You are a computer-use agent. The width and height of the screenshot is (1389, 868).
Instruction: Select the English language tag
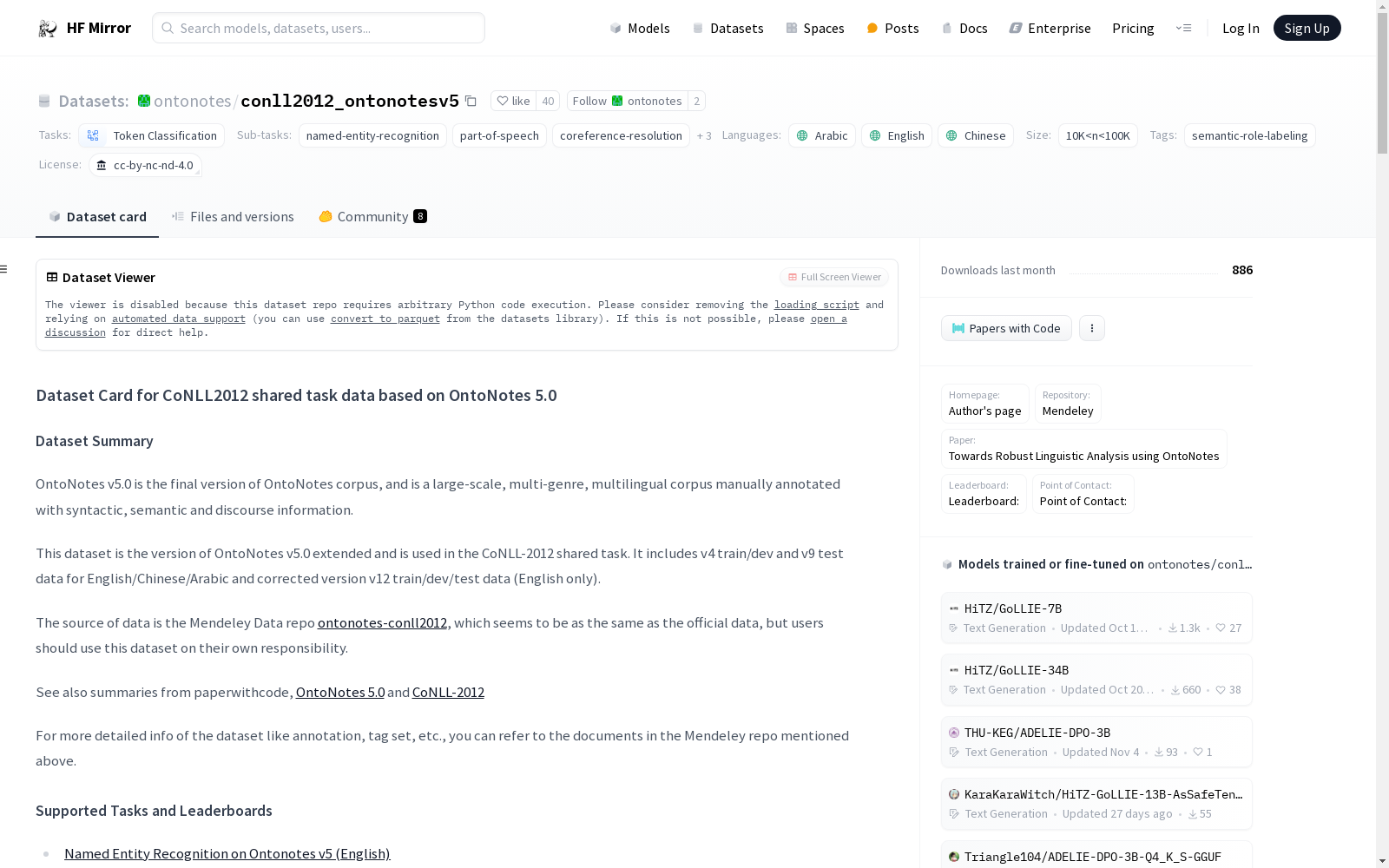(897, 135)
